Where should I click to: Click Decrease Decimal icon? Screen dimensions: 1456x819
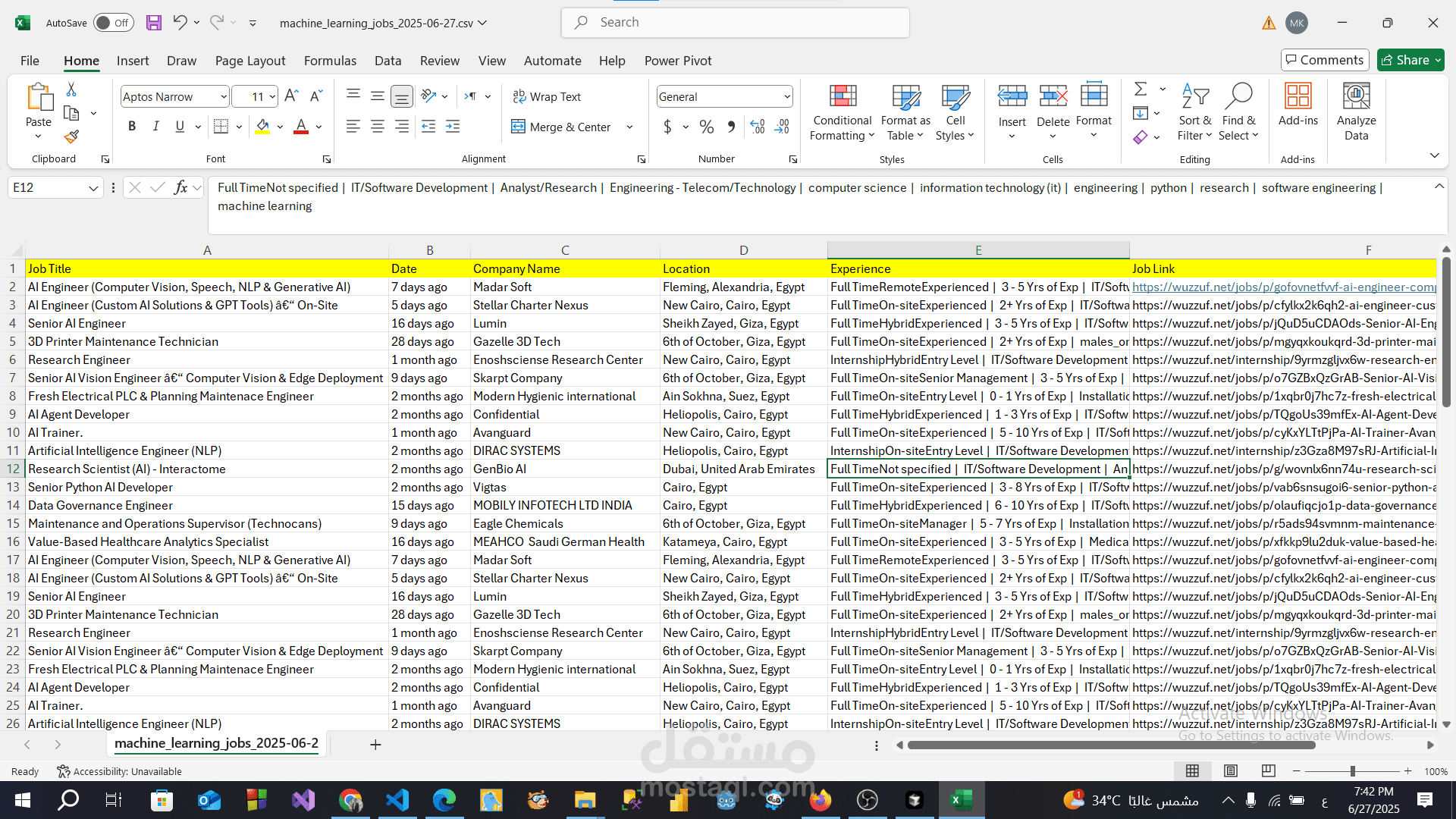782,127
